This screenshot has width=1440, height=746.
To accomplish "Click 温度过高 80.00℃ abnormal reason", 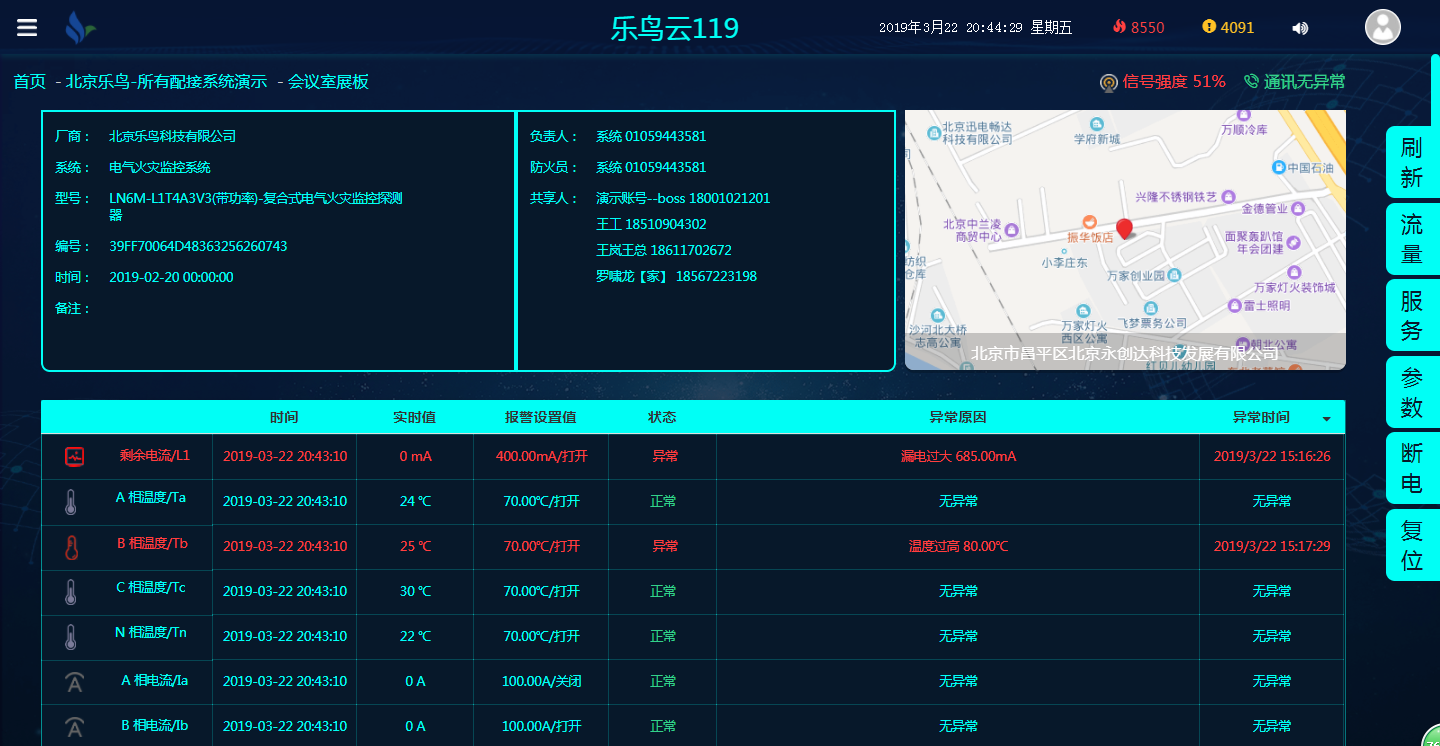I will tap(958, 546).
